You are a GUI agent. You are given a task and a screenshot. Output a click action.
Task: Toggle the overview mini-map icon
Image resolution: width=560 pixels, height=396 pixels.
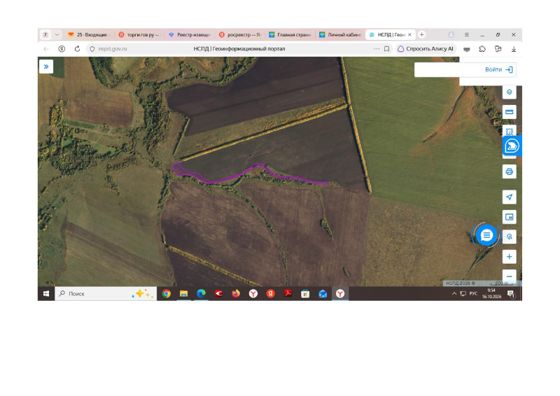click(x=509, y=217)
